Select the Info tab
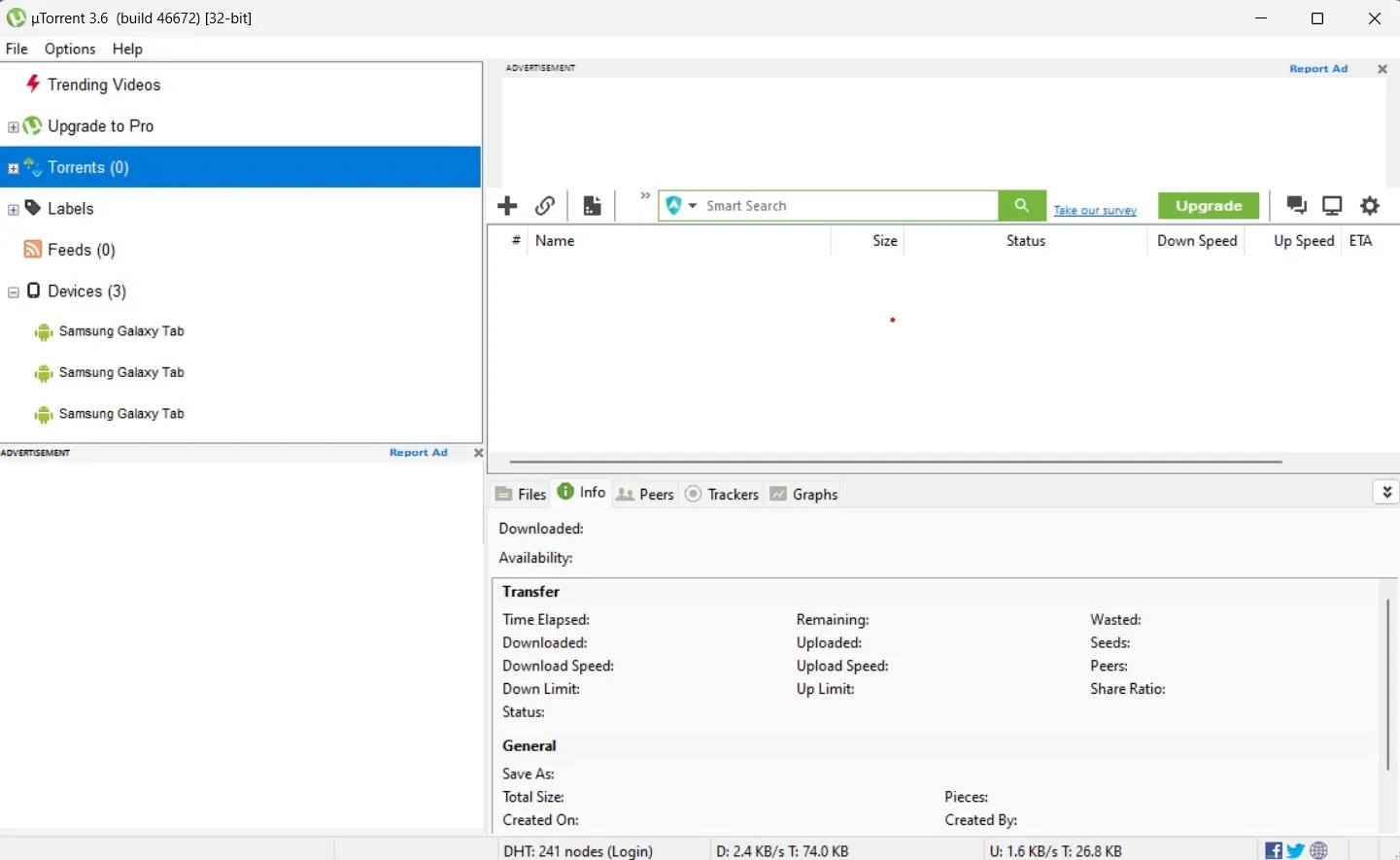Image resolution: width=1400 pixels, height=860 pixels. pyautogui.click(x=582, y=492)
